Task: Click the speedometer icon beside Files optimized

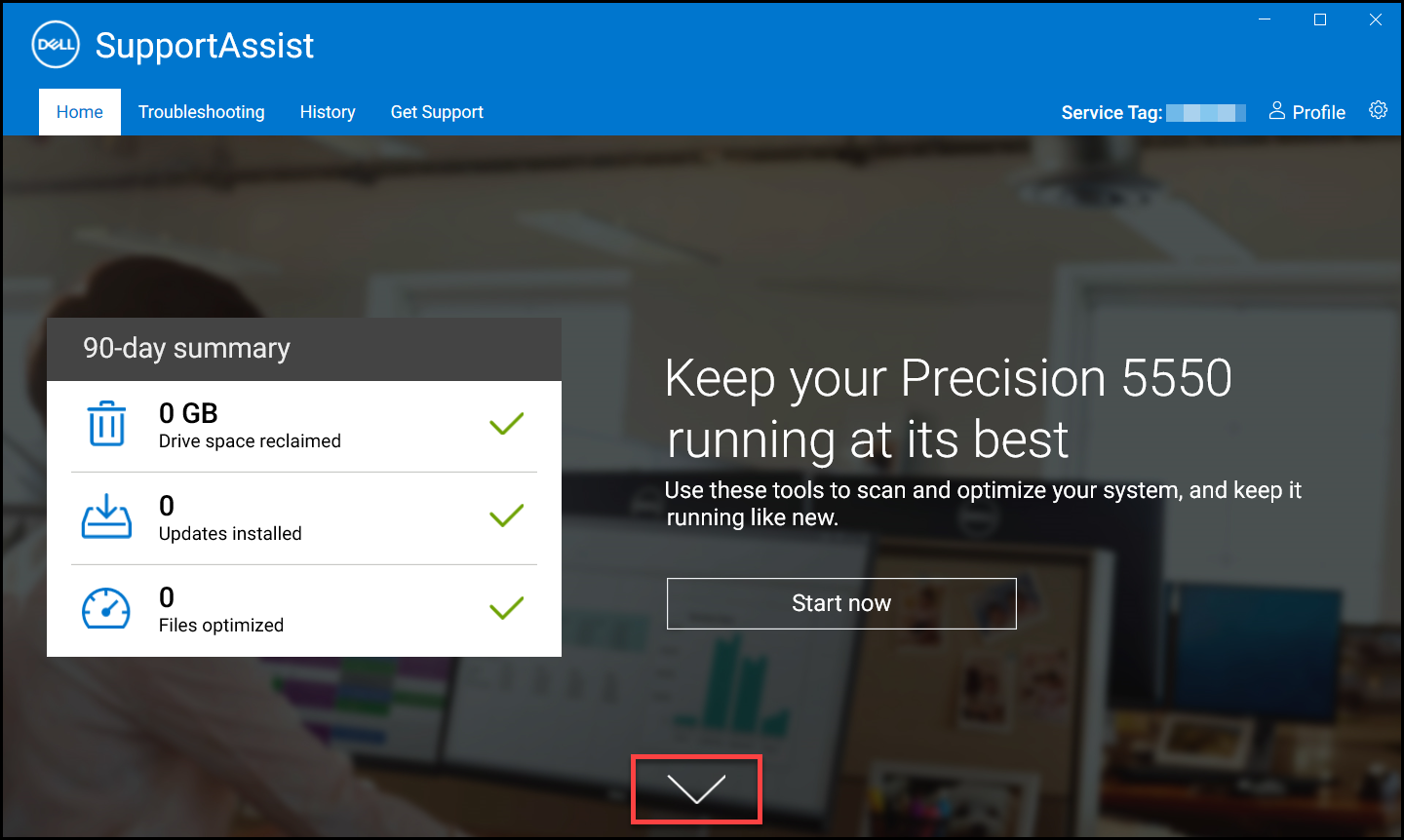Action: [x=108, y=607]
